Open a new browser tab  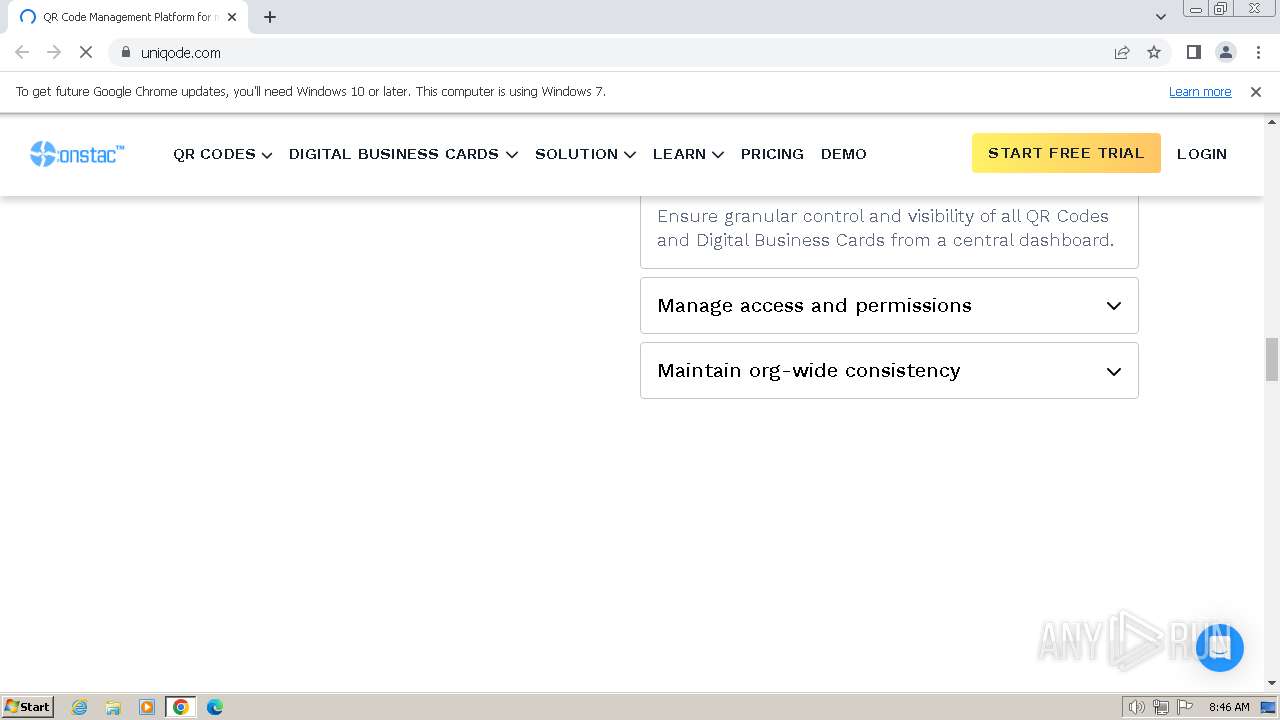tap(270, 17)
